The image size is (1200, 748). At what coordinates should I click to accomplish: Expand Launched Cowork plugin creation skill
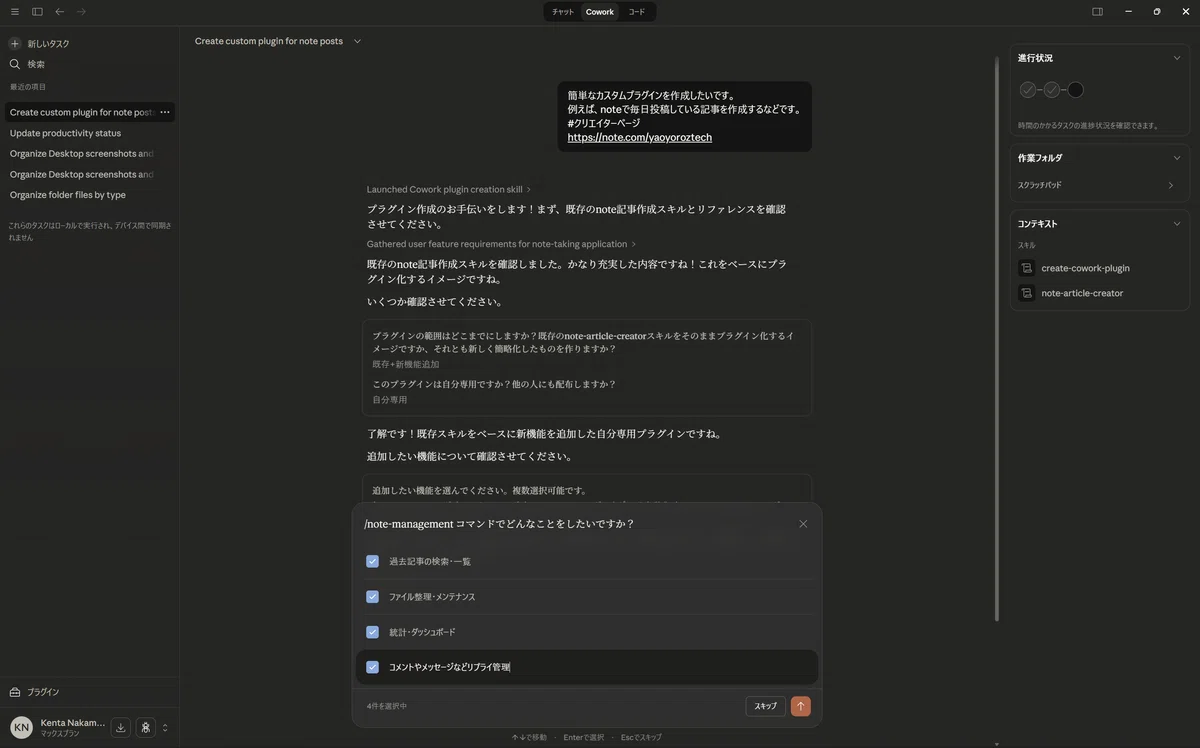click(449, 189)
